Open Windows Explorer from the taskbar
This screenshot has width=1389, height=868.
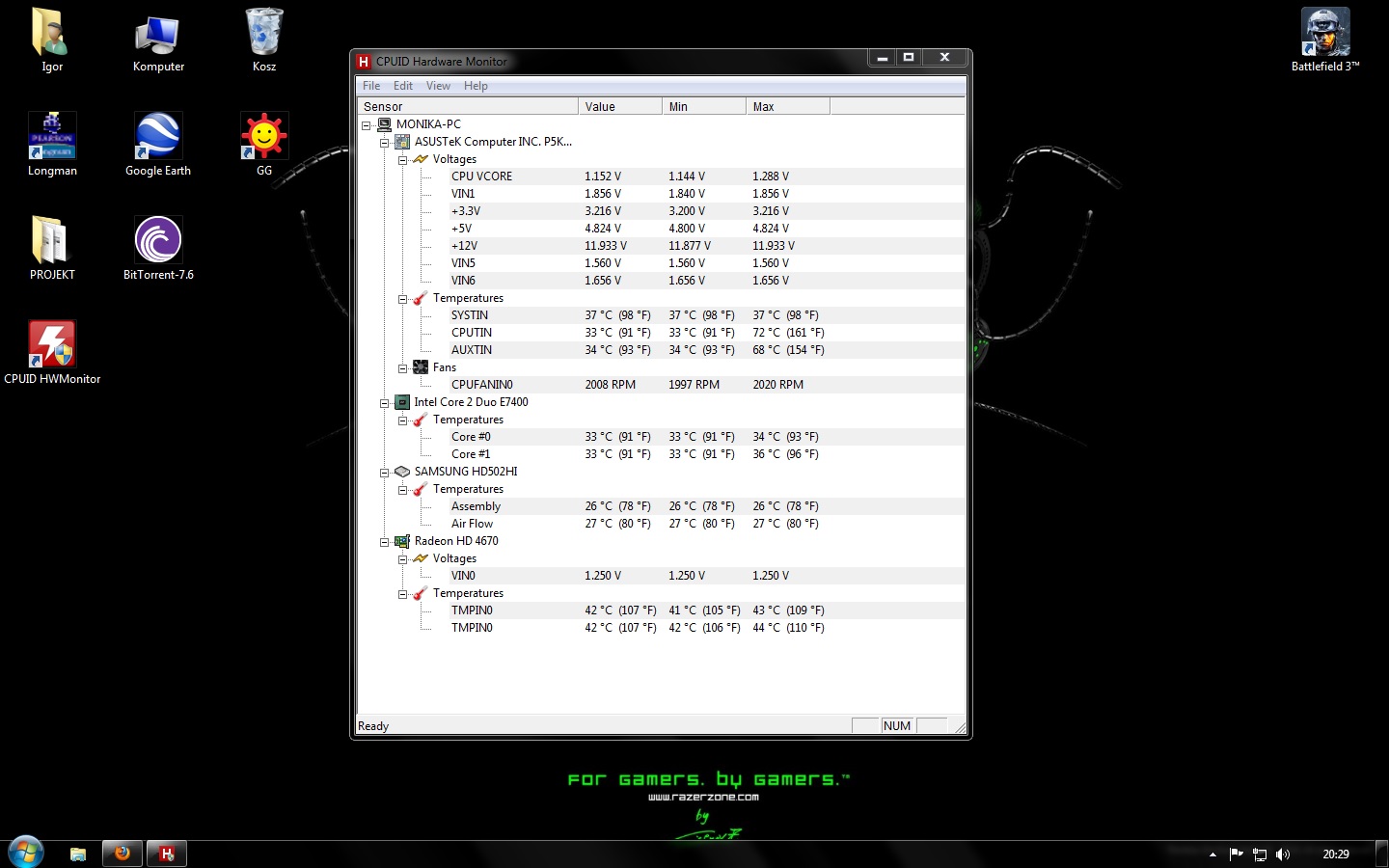78,854
